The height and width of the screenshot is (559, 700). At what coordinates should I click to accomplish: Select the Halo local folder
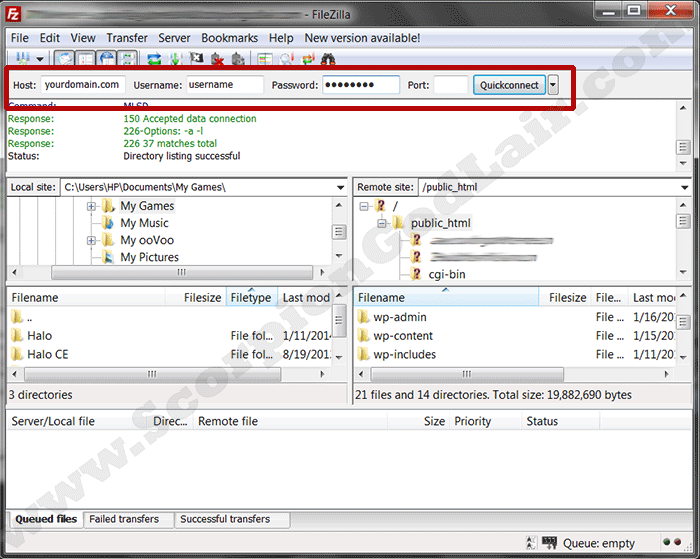tap(39, 336)
